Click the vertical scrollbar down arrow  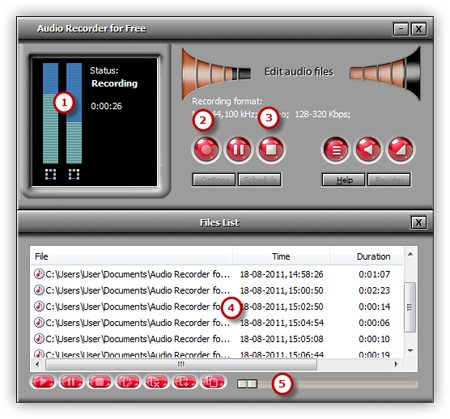point(410,351)
